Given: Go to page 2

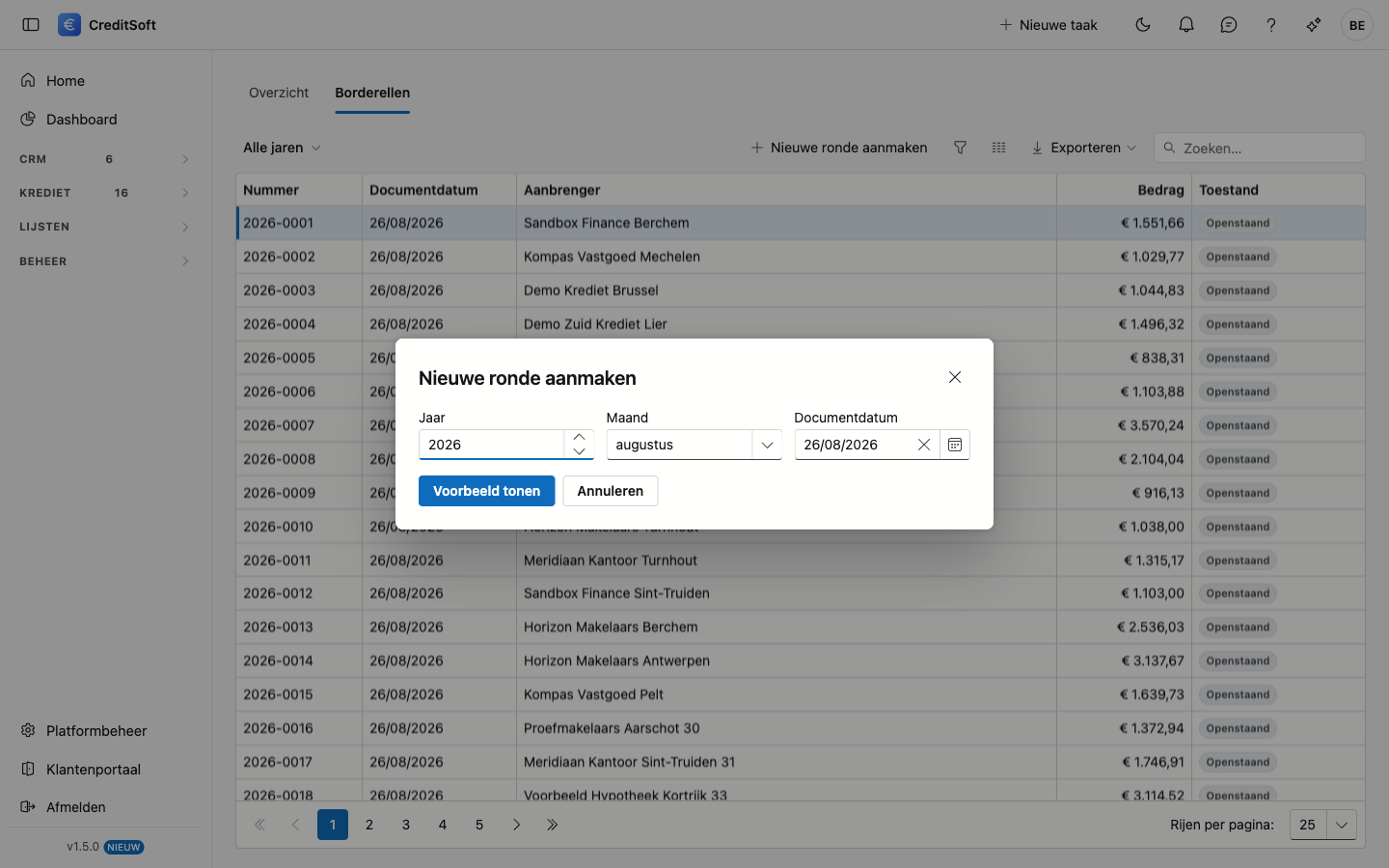Looking at the screenshot, I should point(369,825).
